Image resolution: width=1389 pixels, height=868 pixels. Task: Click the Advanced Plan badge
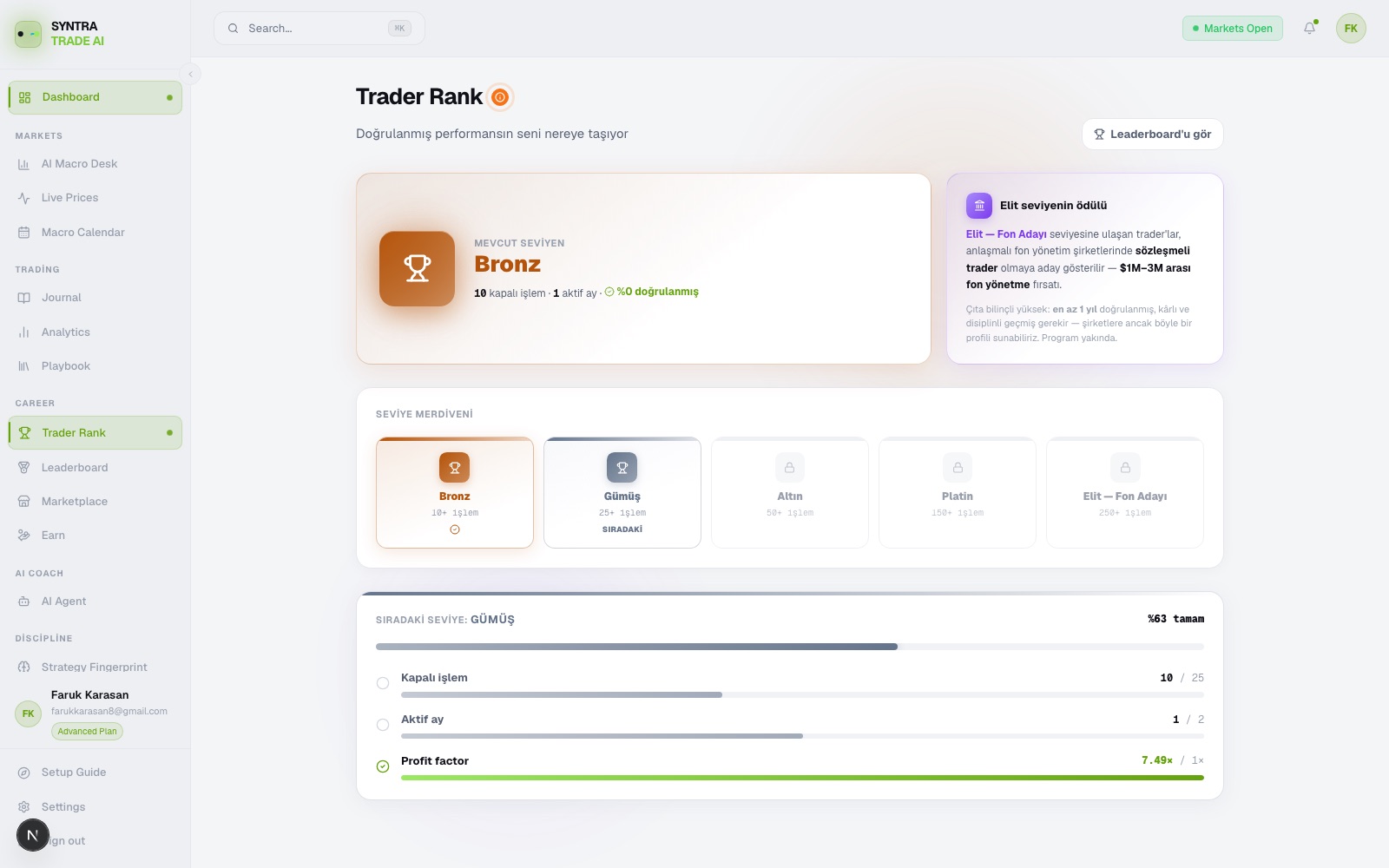87,732
